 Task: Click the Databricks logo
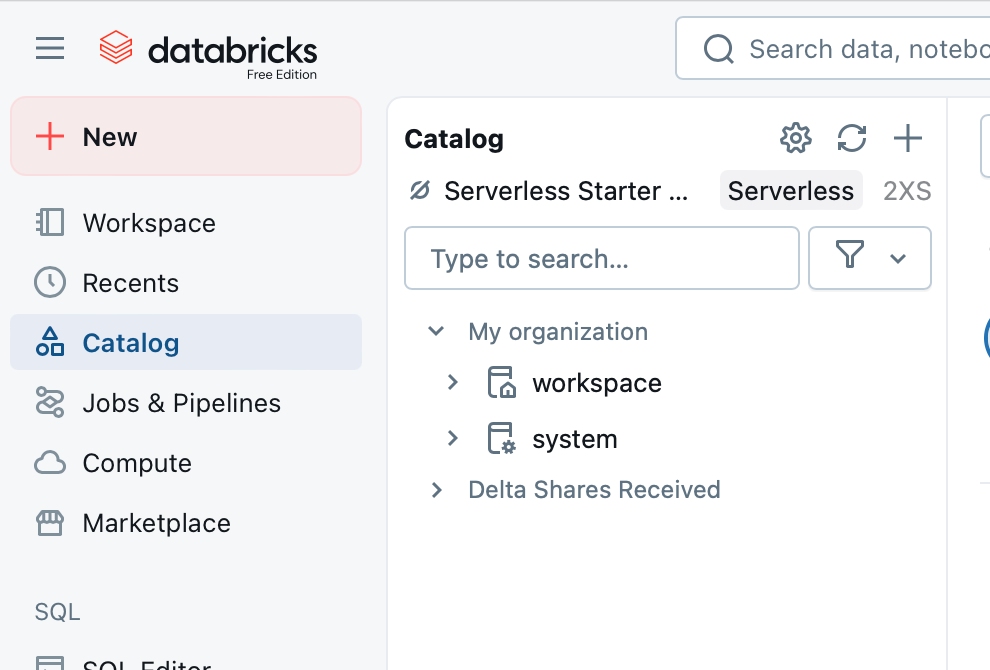click(x=208, y=50)
